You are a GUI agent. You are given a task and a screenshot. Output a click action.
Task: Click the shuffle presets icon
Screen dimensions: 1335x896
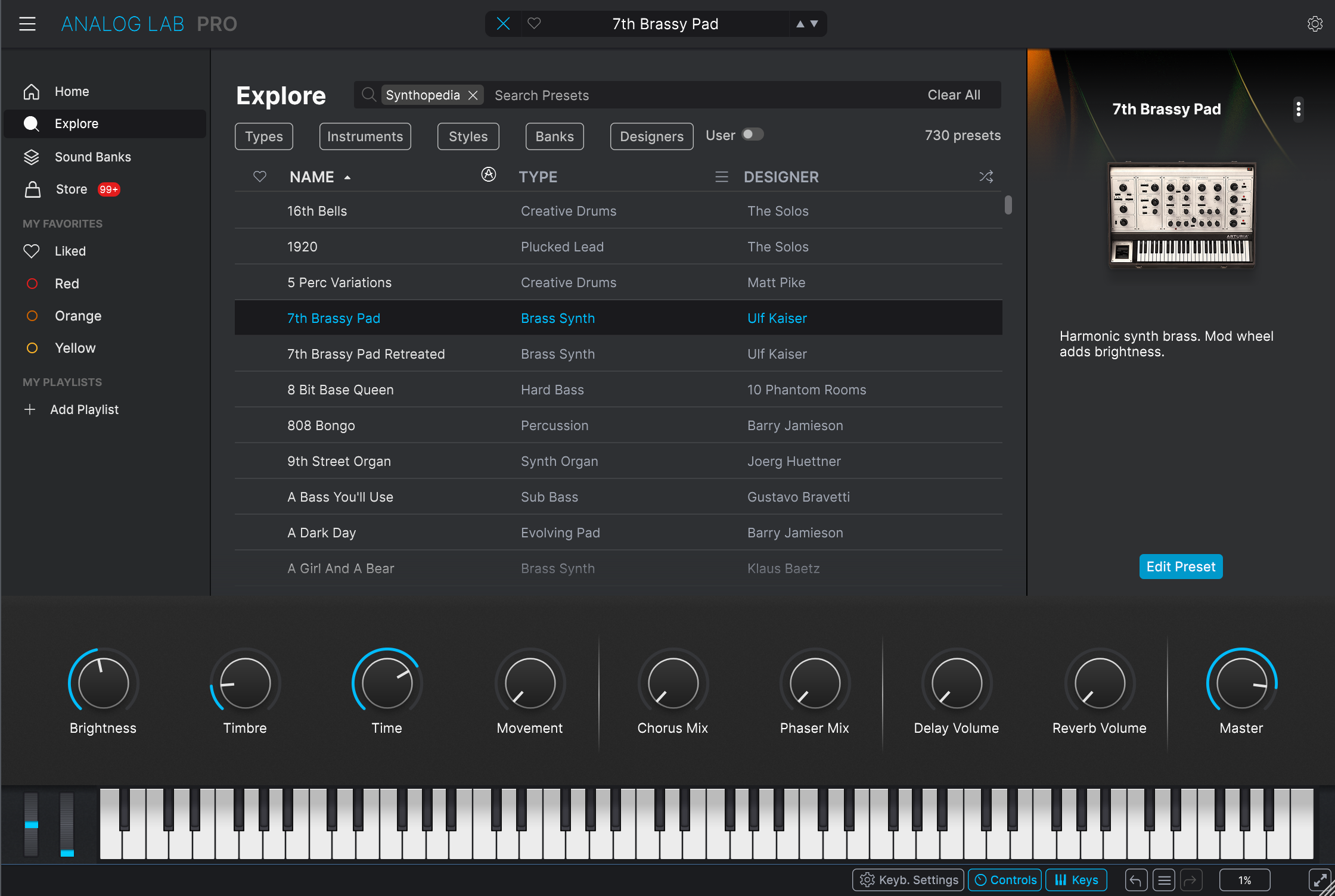986,177
